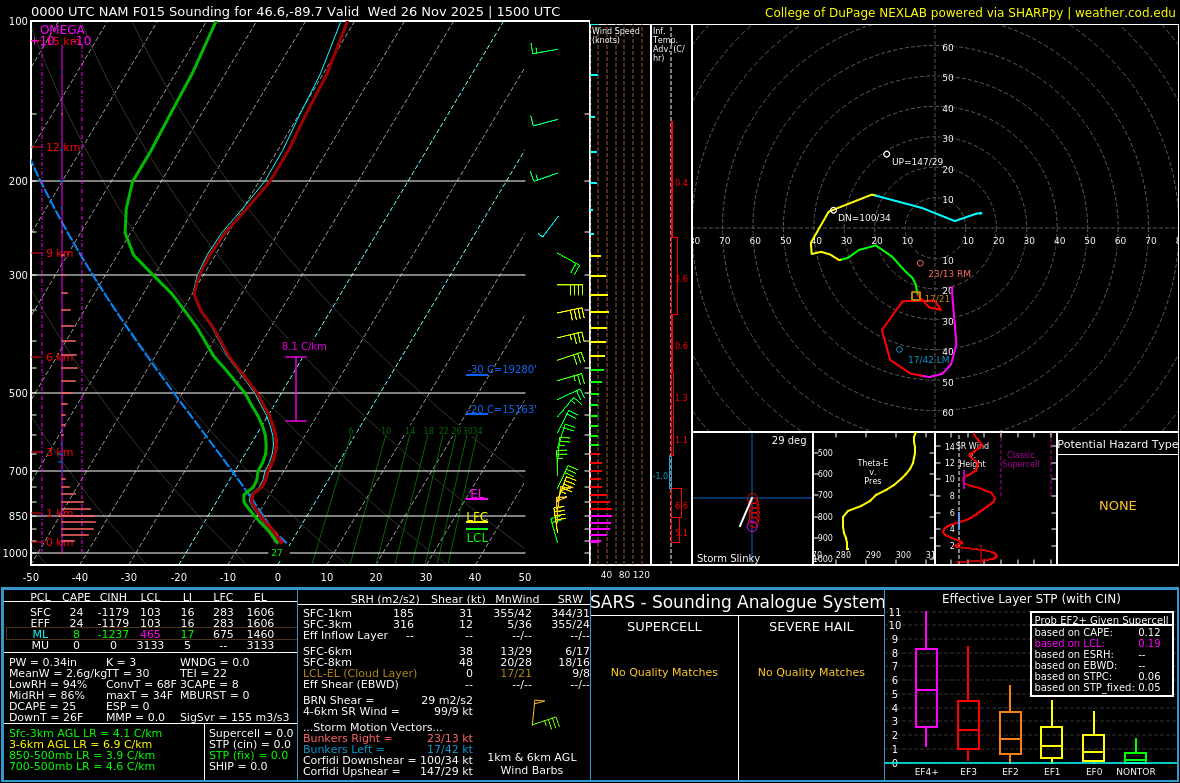Click the LCL-EL (Cloud Layer) row
1180x783 pixels.
point(446,673)
